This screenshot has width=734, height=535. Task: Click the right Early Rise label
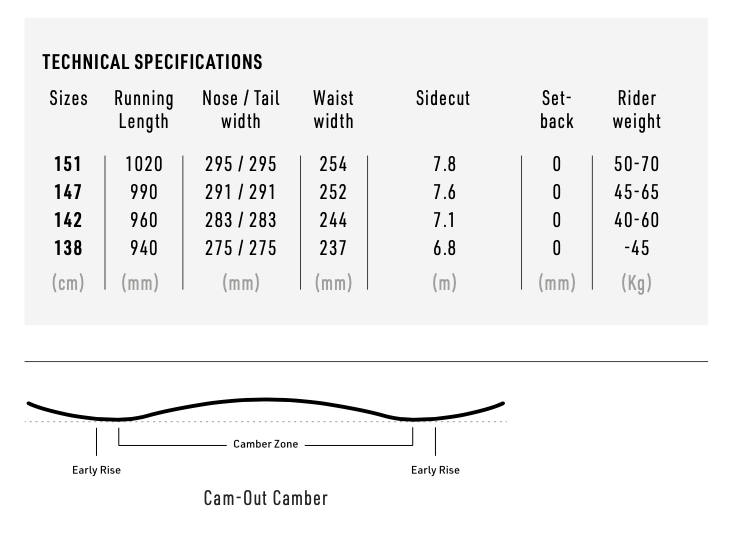click(435, 470)
